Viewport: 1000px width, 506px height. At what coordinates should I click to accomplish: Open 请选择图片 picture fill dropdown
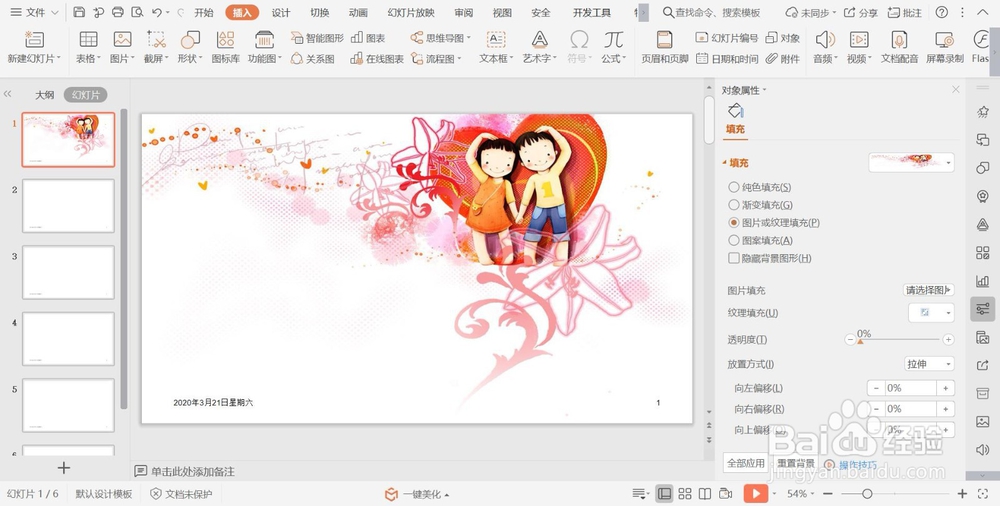(929, 290)
